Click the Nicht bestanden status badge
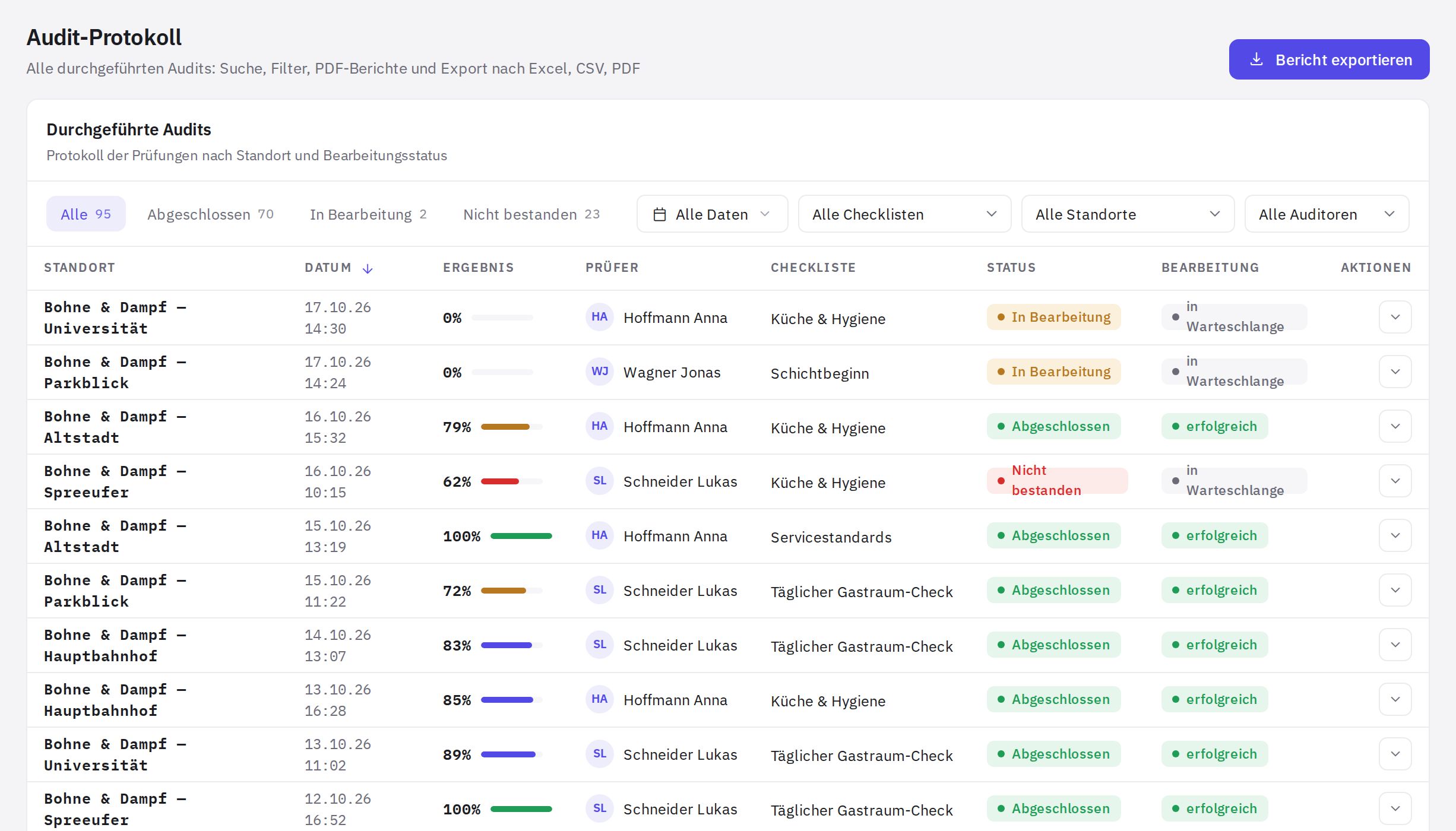 1057,481
